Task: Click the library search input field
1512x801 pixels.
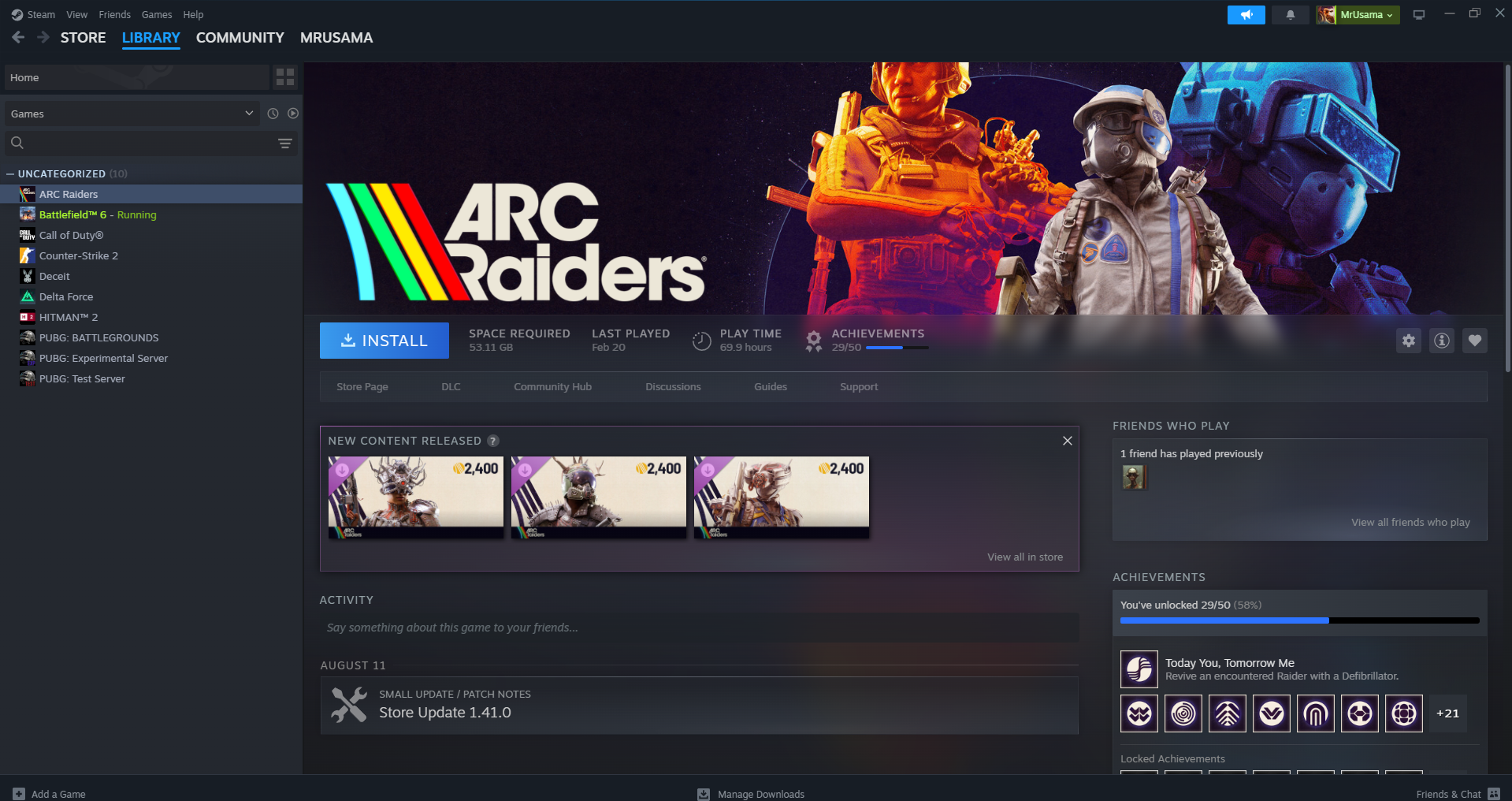Action: point(150,143)
